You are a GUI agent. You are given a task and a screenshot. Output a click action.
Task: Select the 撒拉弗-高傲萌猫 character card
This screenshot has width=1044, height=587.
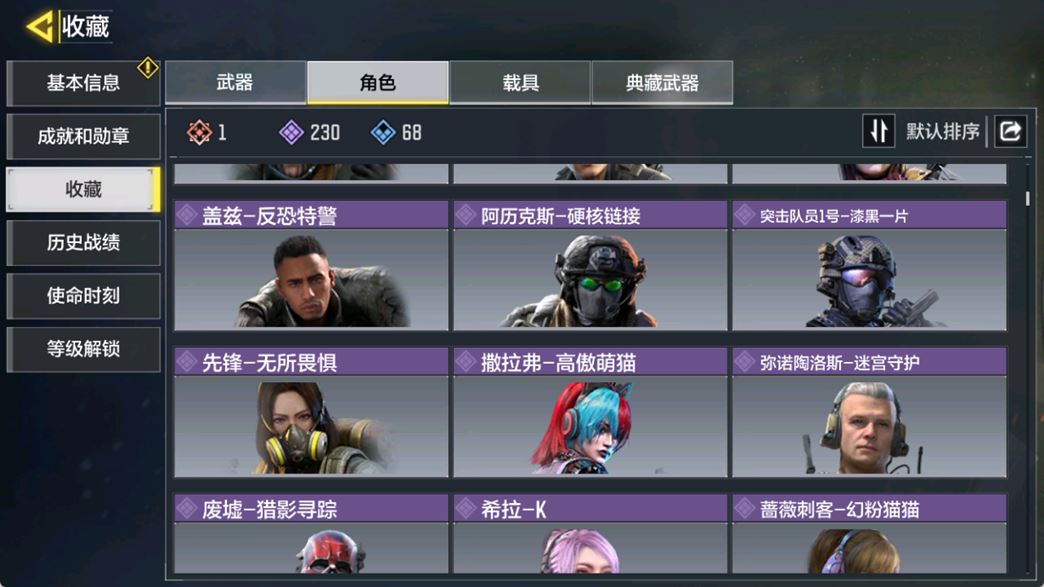click(x=590, y=412)
